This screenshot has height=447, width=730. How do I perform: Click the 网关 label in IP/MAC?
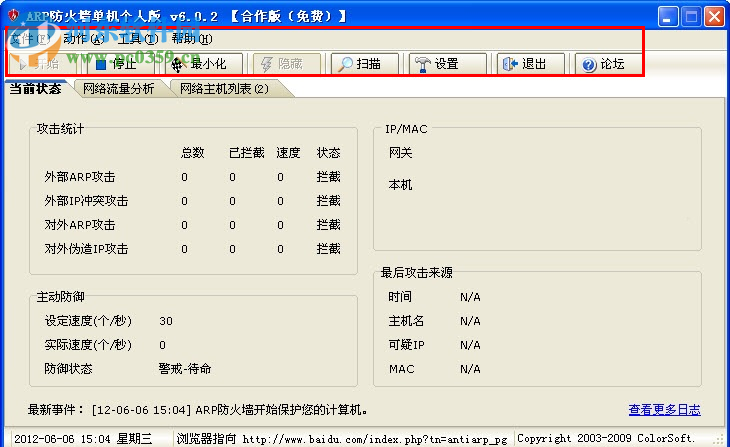(400, 153)
